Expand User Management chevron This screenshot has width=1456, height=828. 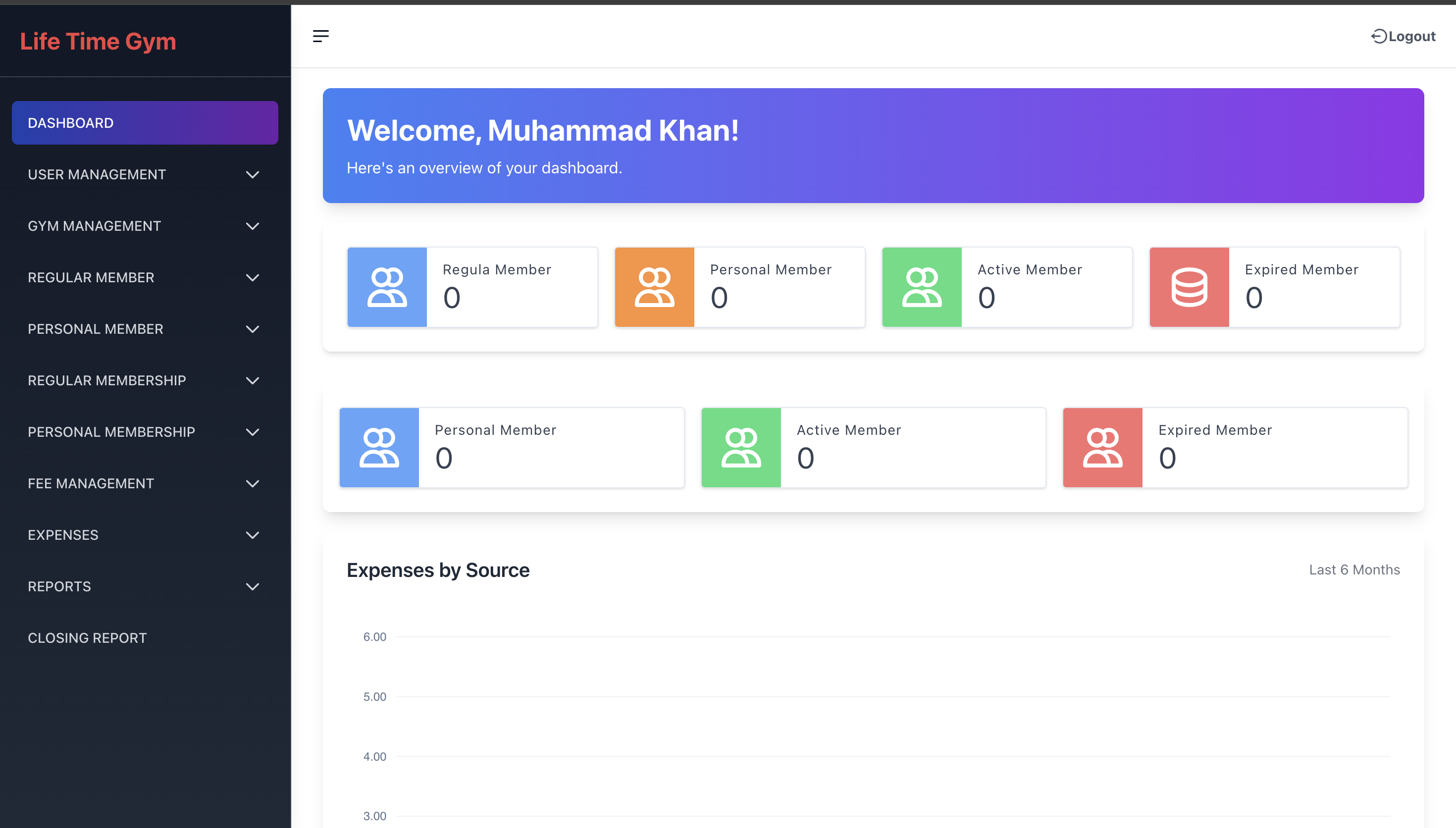[253, 175]
